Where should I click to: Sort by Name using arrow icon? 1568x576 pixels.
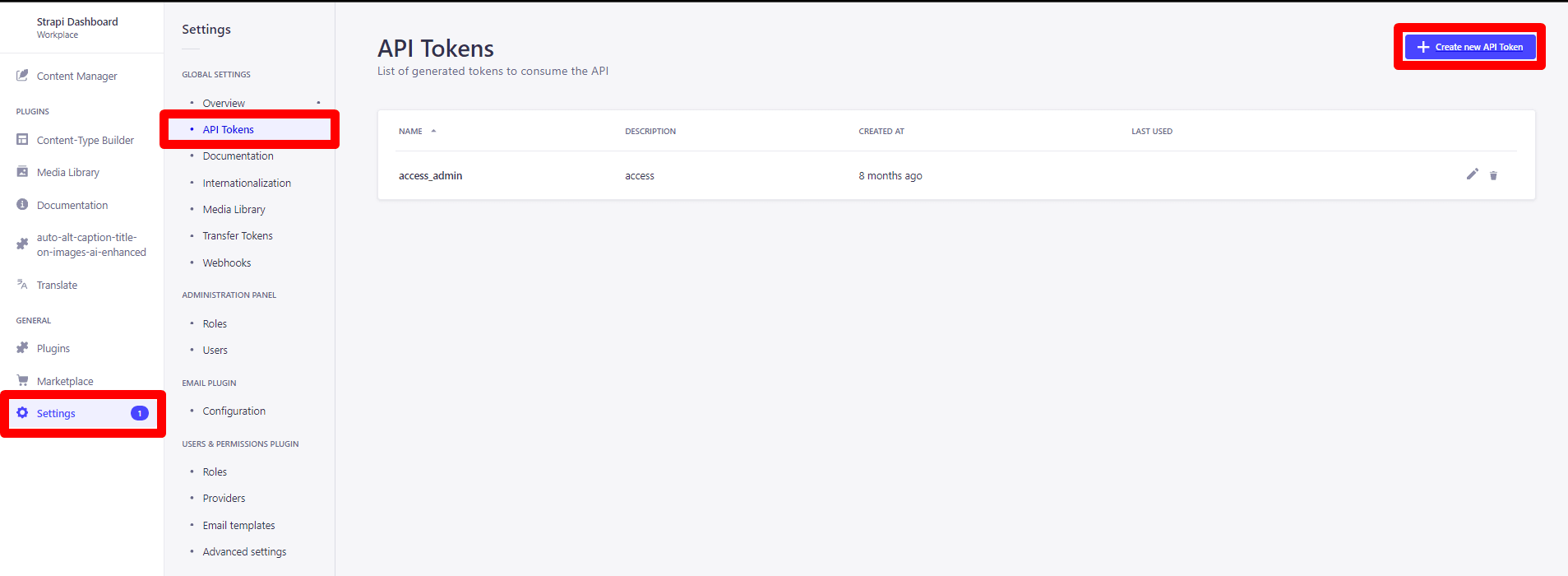(x=433, y=131)
